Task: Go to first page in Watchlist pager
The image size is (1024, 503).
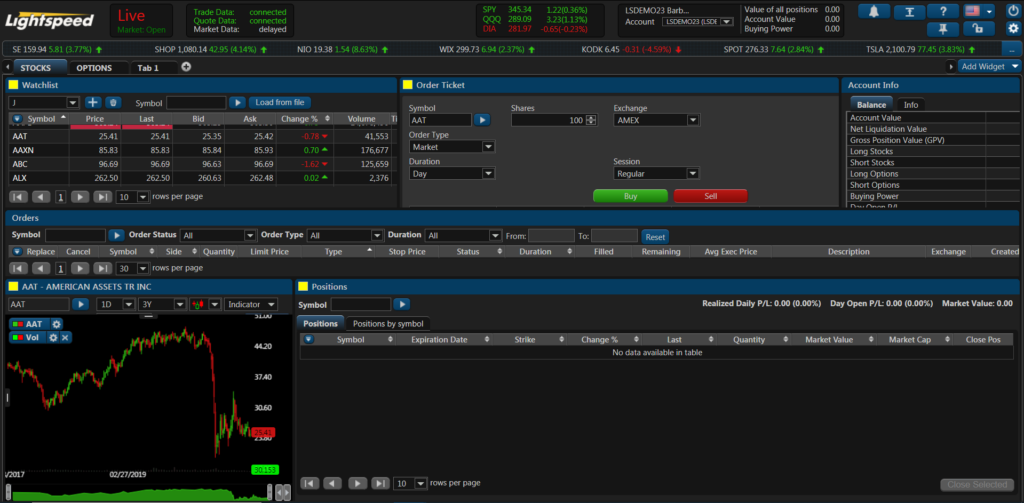Action: 18,196
